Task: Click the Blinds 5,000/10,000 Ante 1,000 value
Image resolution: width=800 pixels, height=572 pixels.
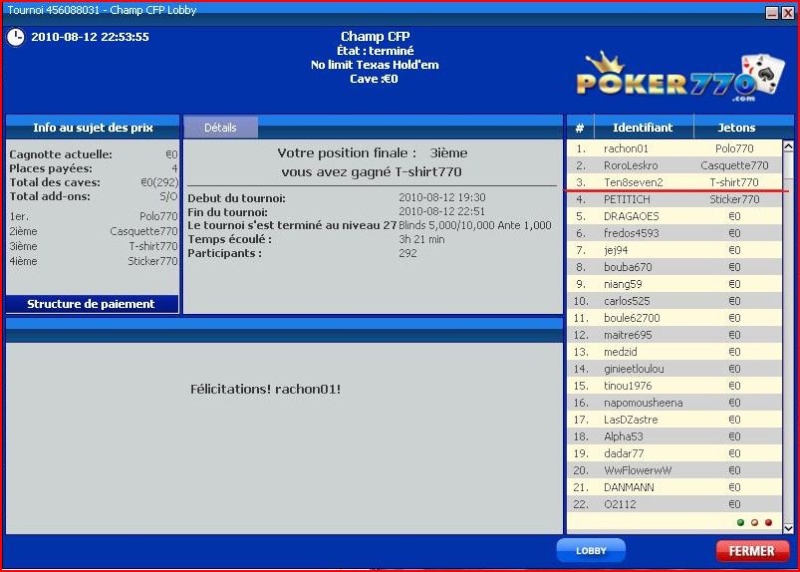Action: point(475,225)
